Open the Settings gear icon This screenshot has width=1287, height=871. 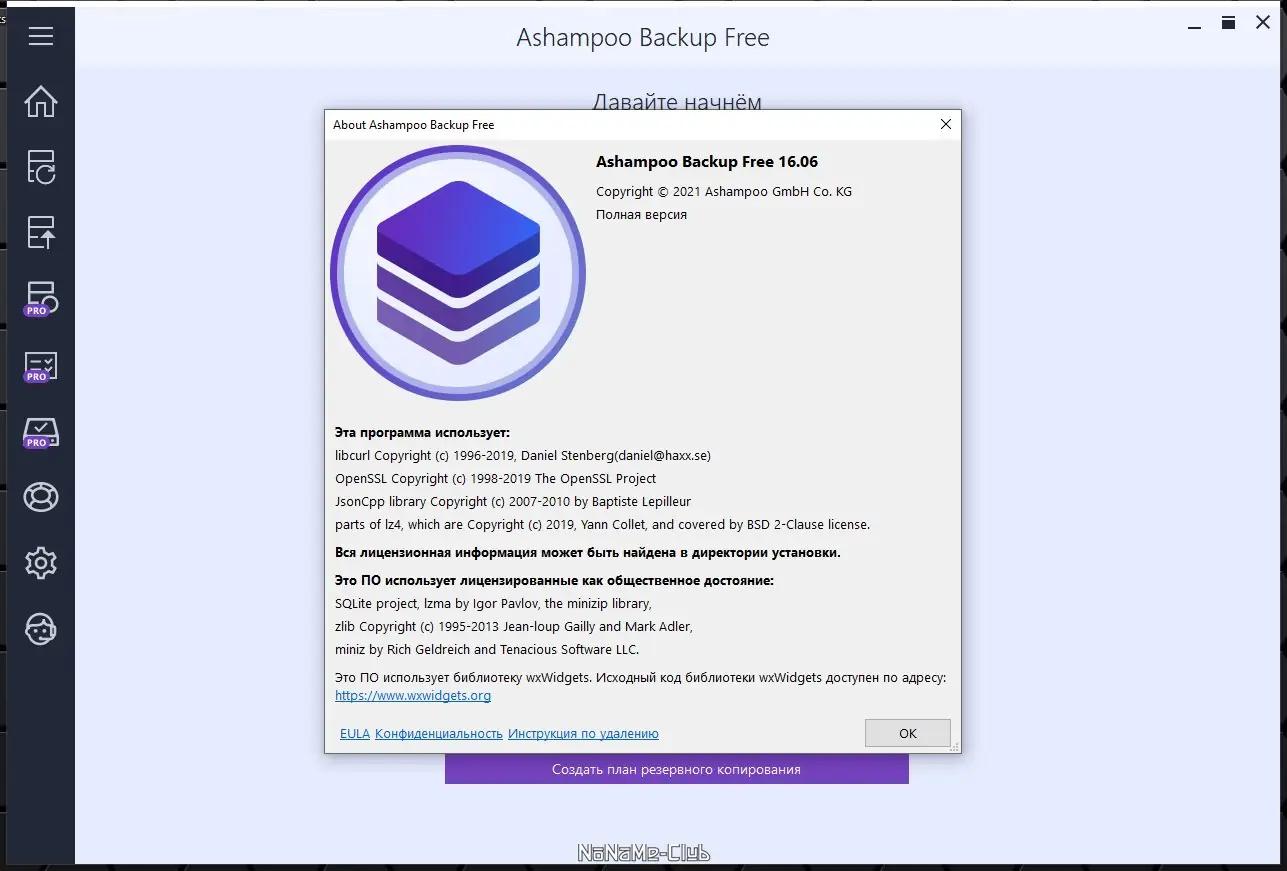tap(41, 563)
